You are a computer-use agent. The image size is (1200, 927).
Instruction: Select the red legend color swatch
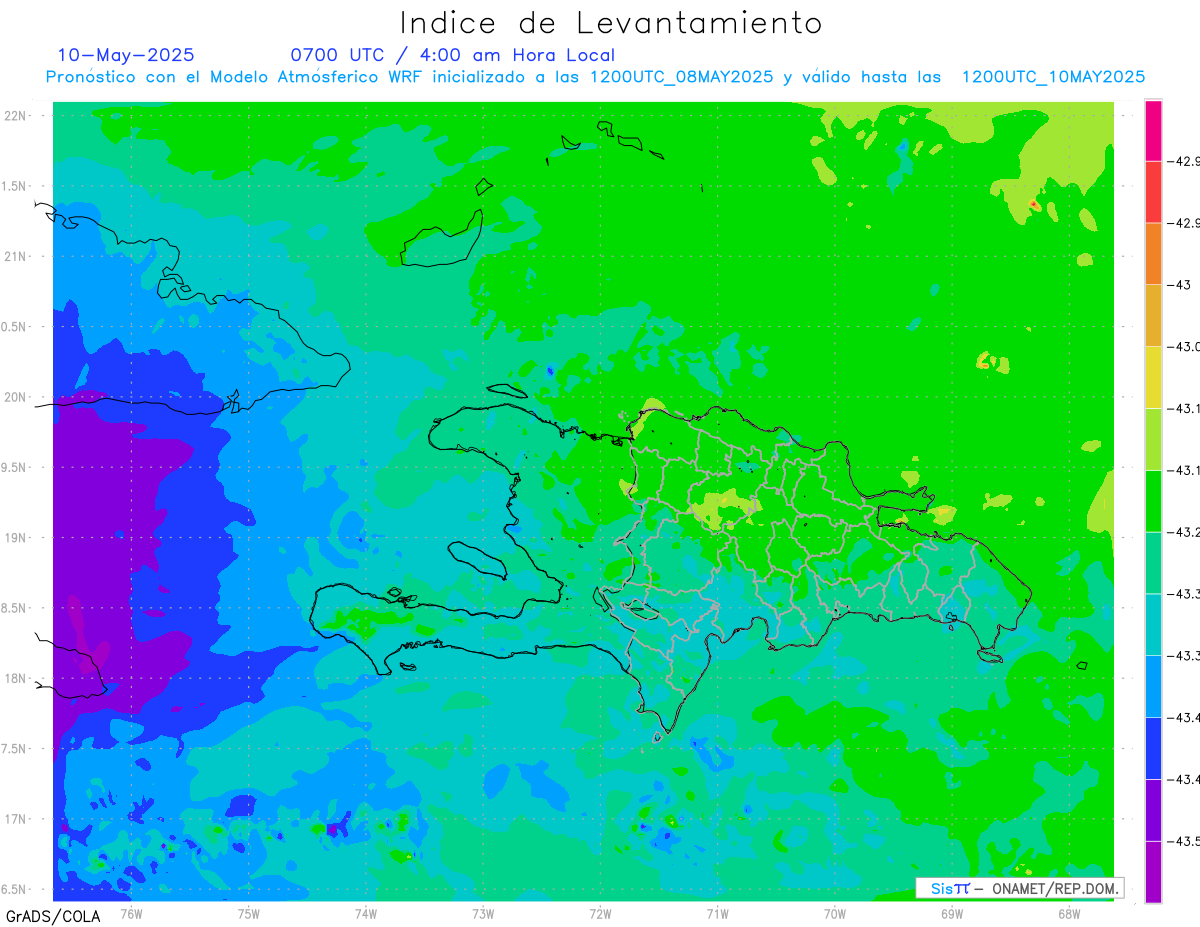(1153, 192)
